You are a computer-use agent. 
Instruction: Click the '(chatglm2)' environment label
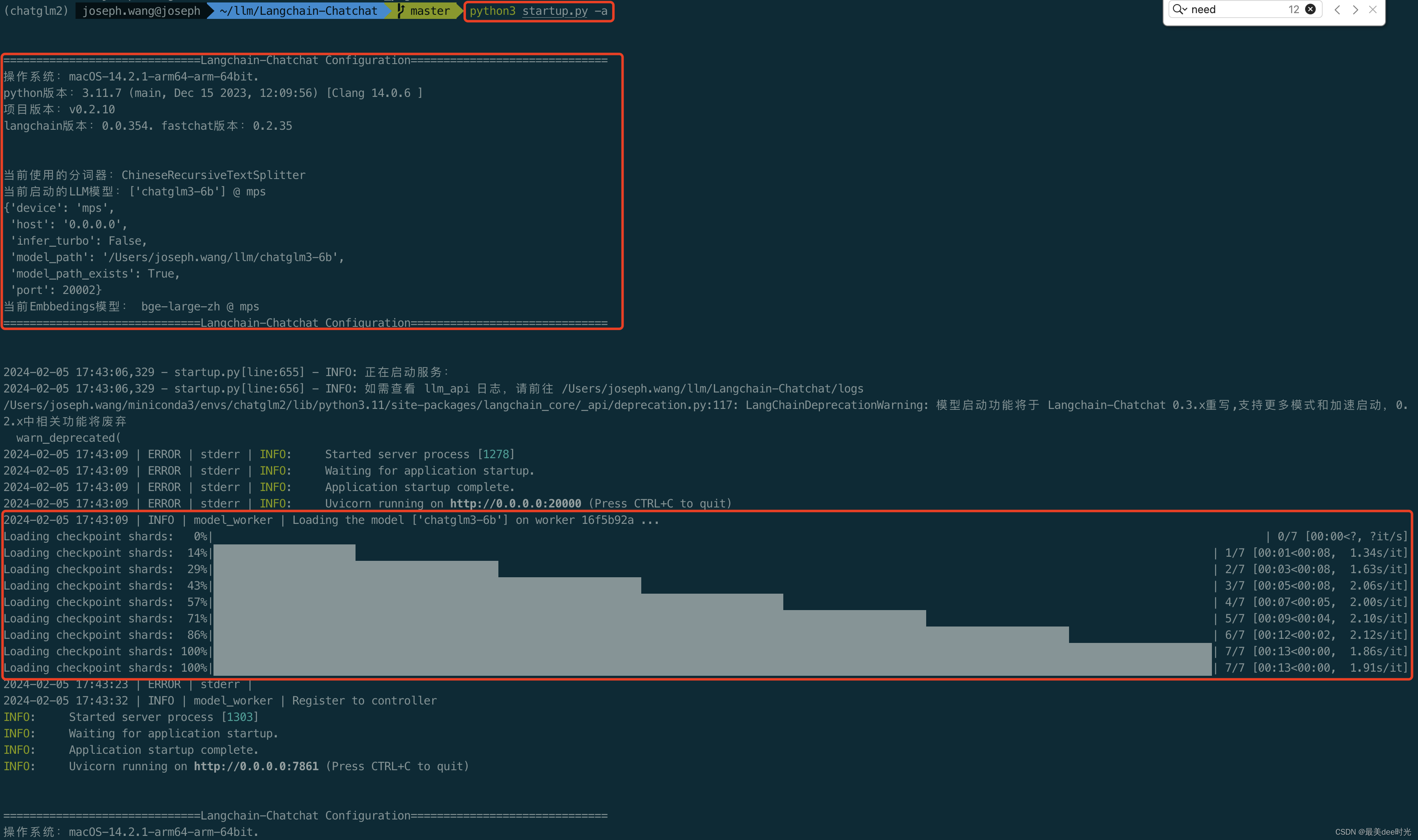36,11
